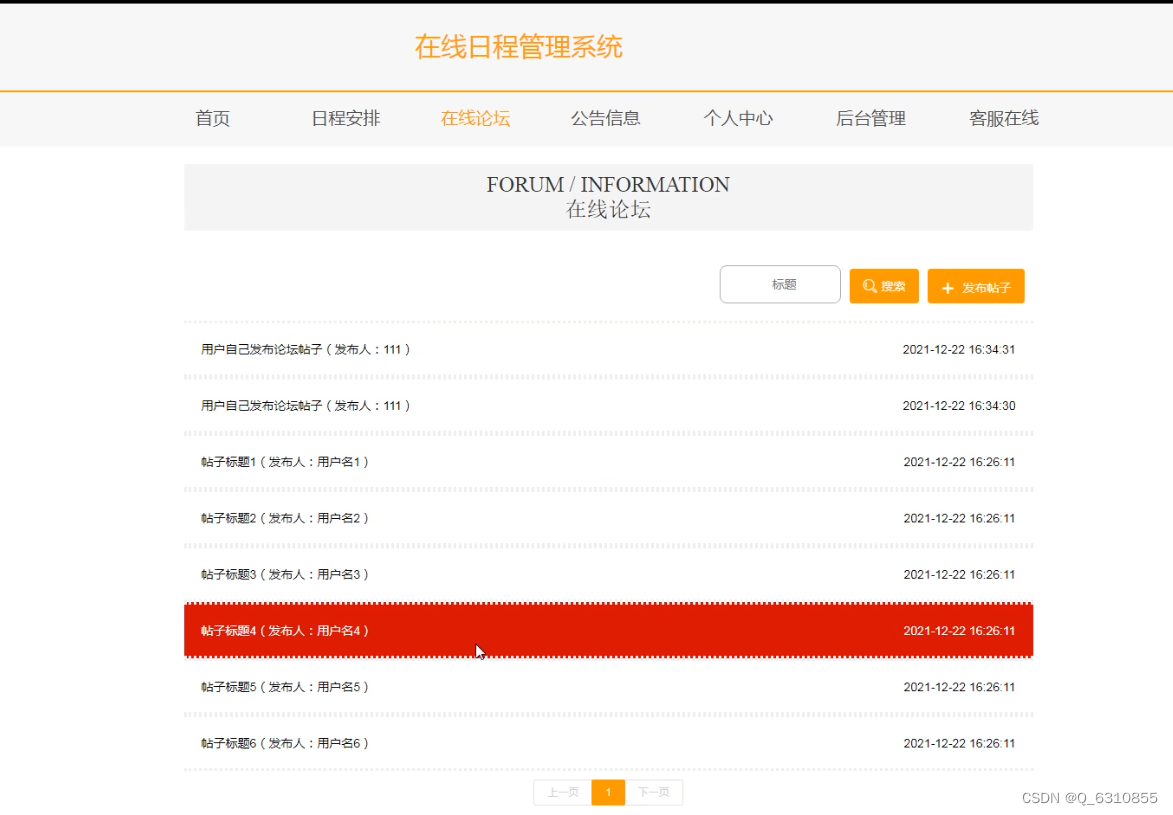Open the post 帖子标题1 by 用户名1

point(283,461)
